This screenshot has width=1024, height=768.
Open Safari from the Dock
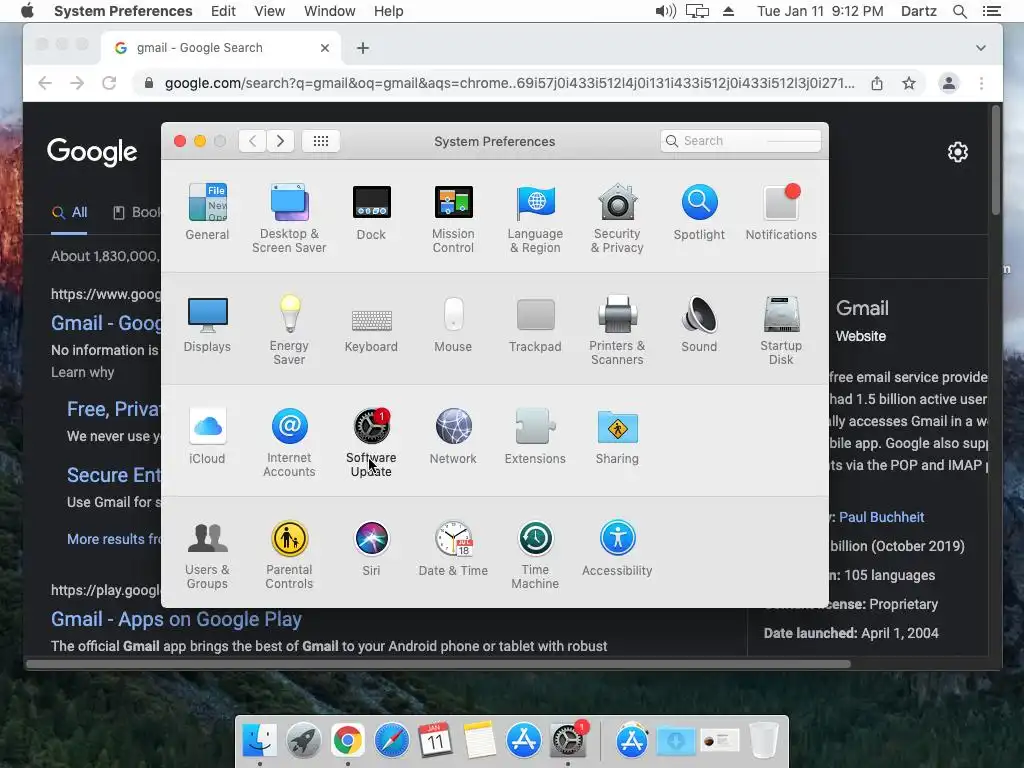[x=391, y=741]
